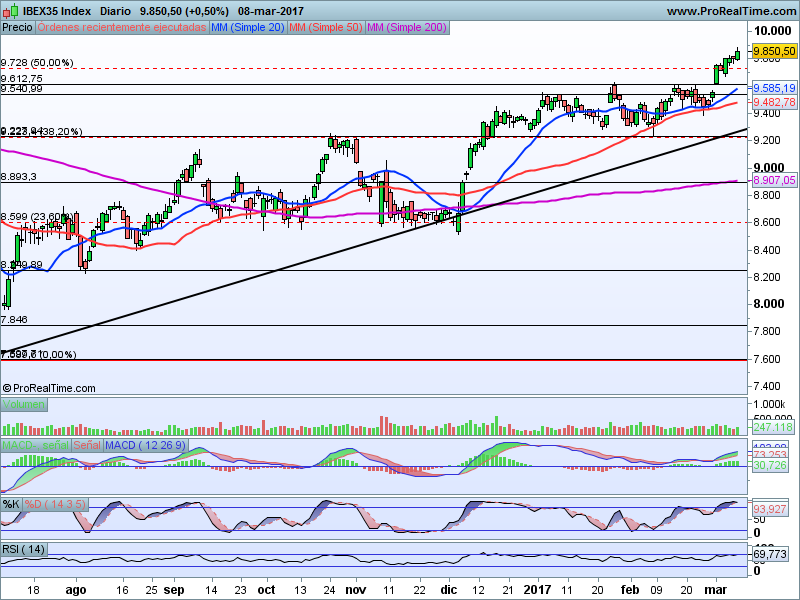This screenshot has width=800, height=600.
Task: Click the 2017 label on time axis
Action: pyautogui.click(x=538, y=590)
